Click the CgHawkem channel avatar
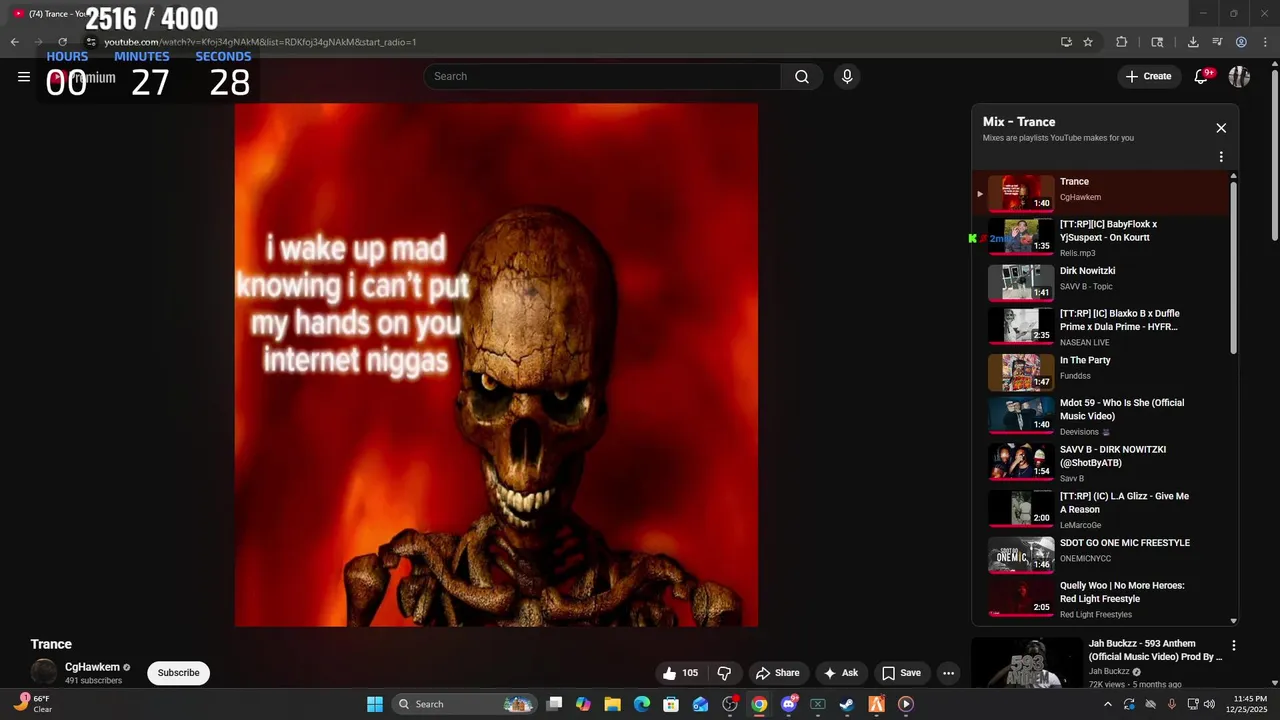Image resolution: width=1280 pixels, height=720 pixels. (44, 673)
